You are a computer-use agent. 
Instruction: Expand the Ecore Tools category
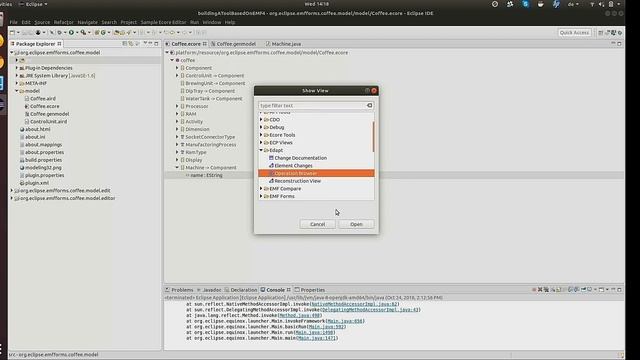[x=261, y=135]
